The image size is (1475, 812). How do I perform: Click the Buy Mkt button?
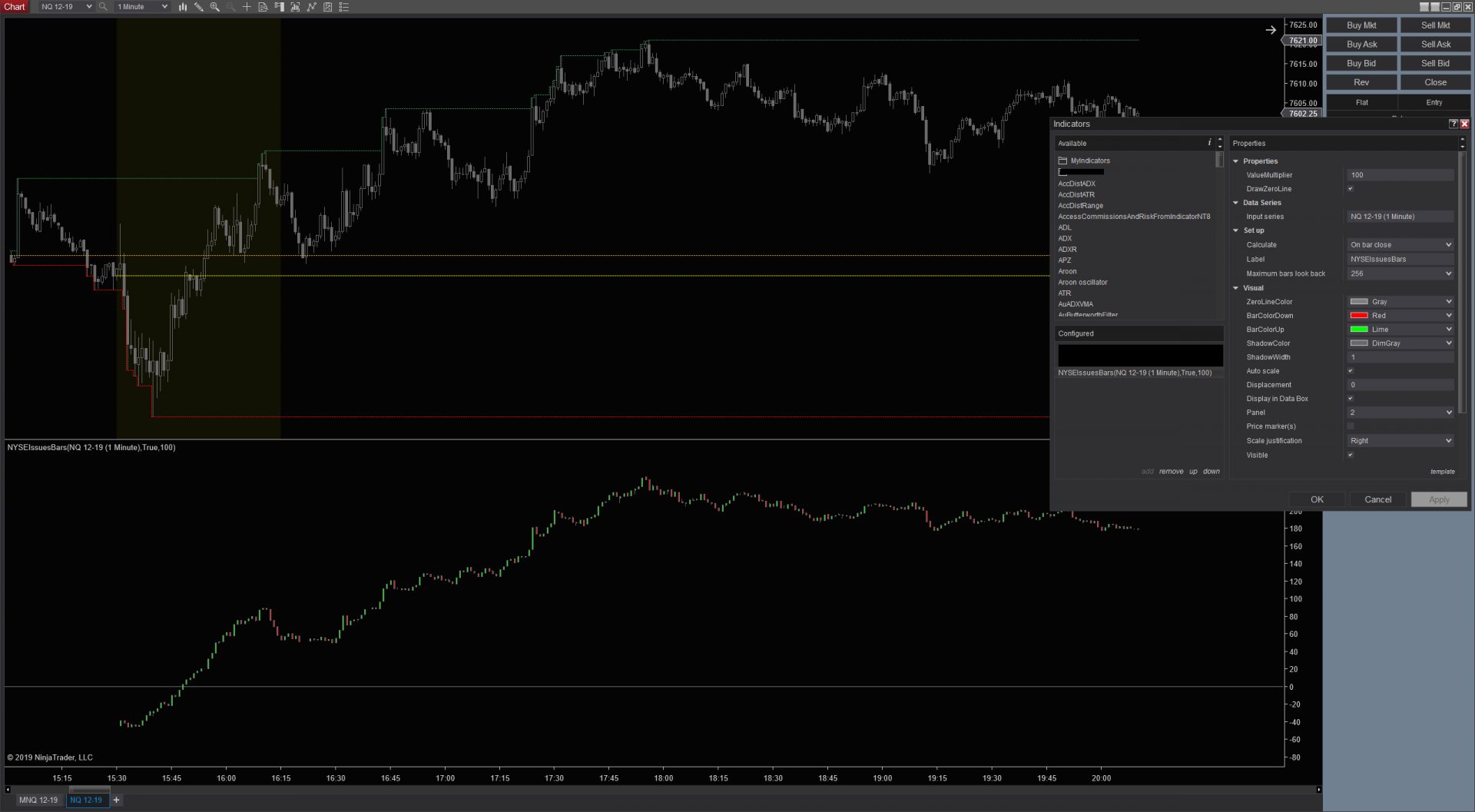point(1361,25)
